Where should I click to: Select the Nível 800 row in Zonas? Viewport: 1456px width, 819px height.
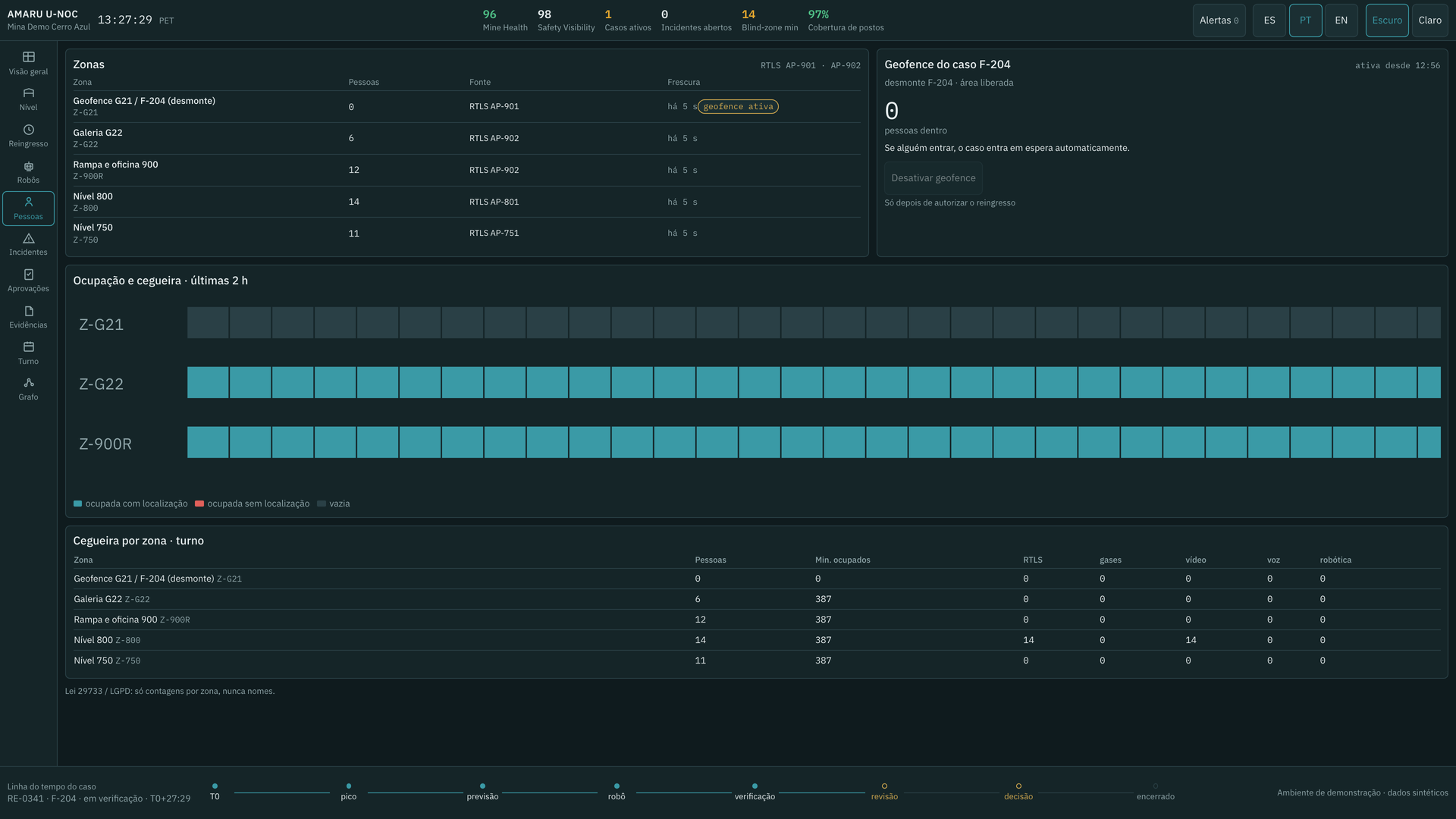[466, 202]
